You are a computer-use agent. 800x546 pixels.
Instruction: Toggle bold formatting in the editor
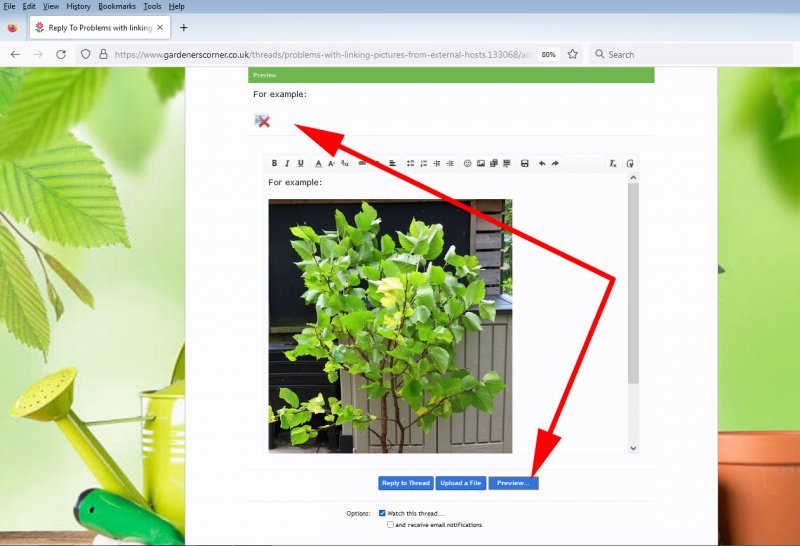pyautogui.click(x=275, y=163)
